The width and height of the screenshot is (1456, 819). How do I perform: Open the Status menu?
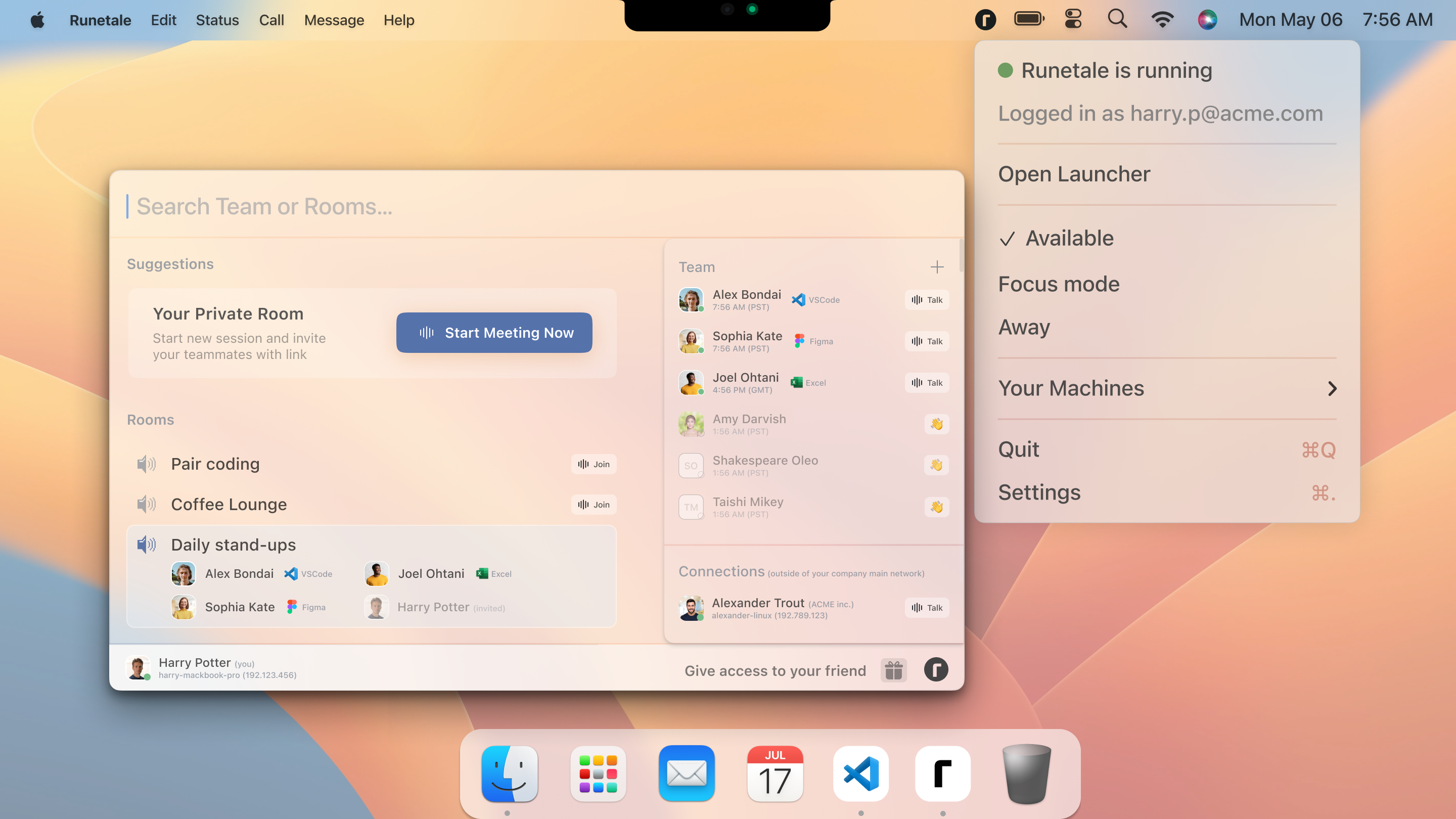(217, 20)
